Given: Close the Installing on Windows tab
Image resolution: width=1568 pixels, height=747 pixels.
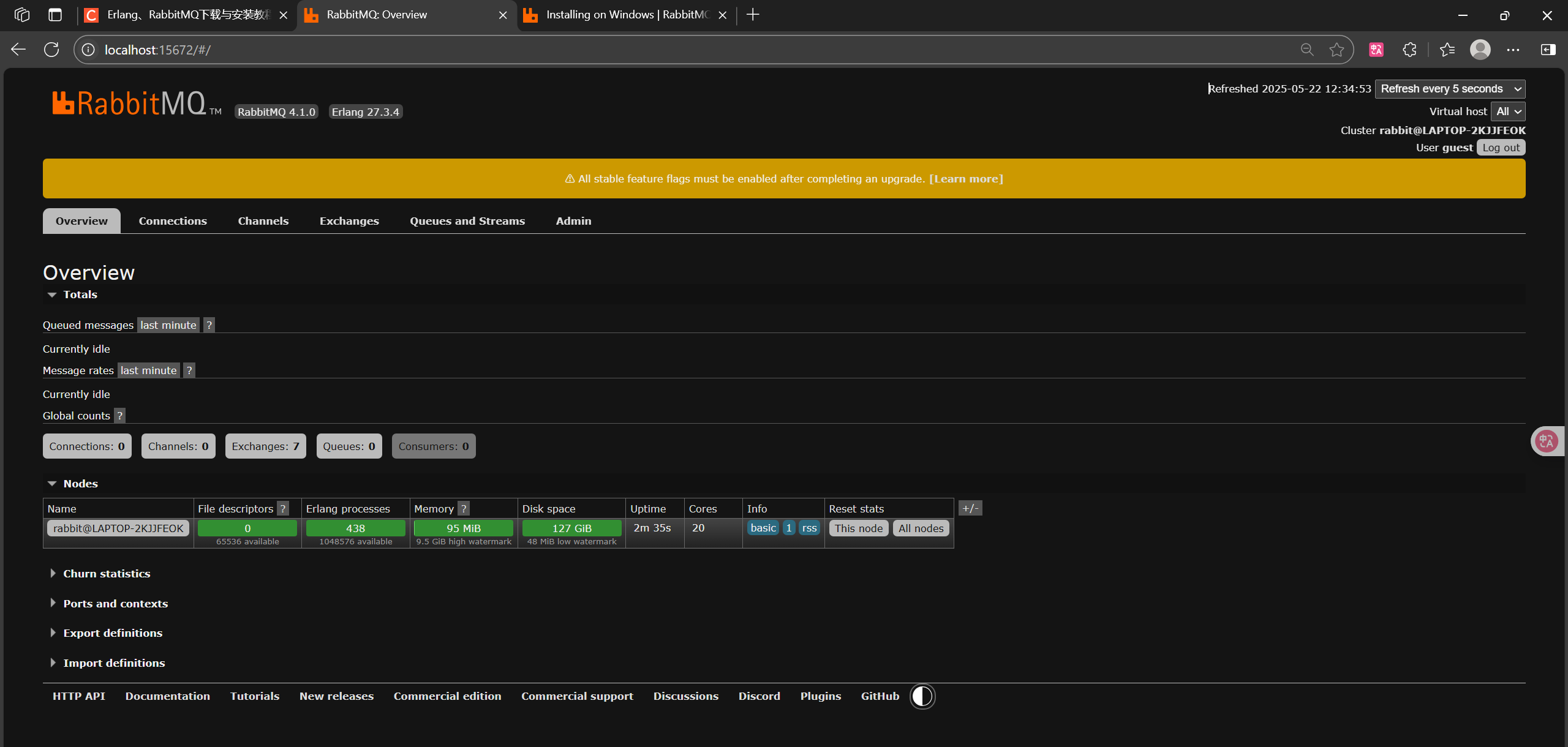Looking at the screenshot, I should [723, 15].
